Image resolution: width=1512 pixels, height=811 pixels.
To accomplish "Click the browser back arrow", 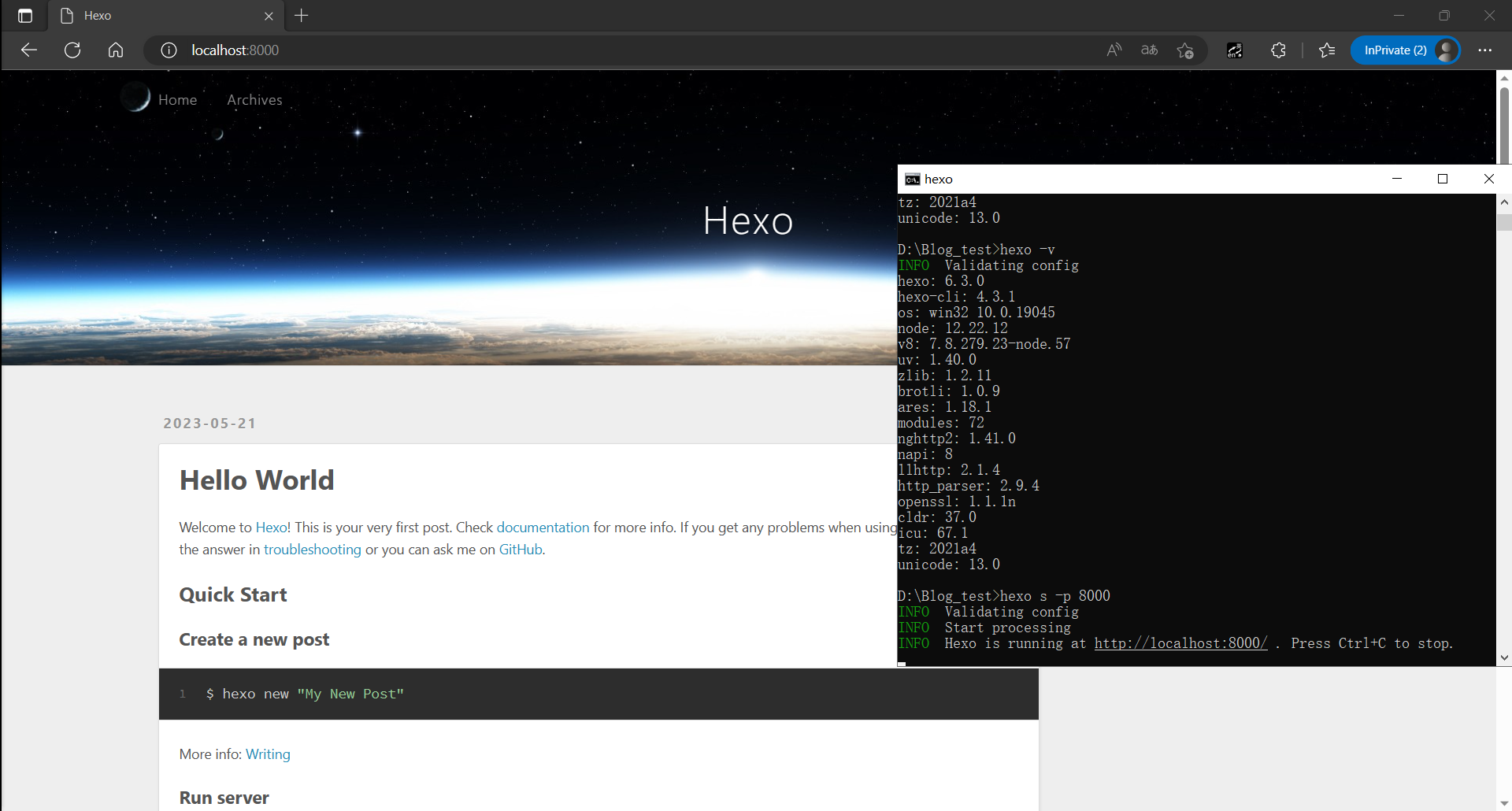I will coord(29,50).
